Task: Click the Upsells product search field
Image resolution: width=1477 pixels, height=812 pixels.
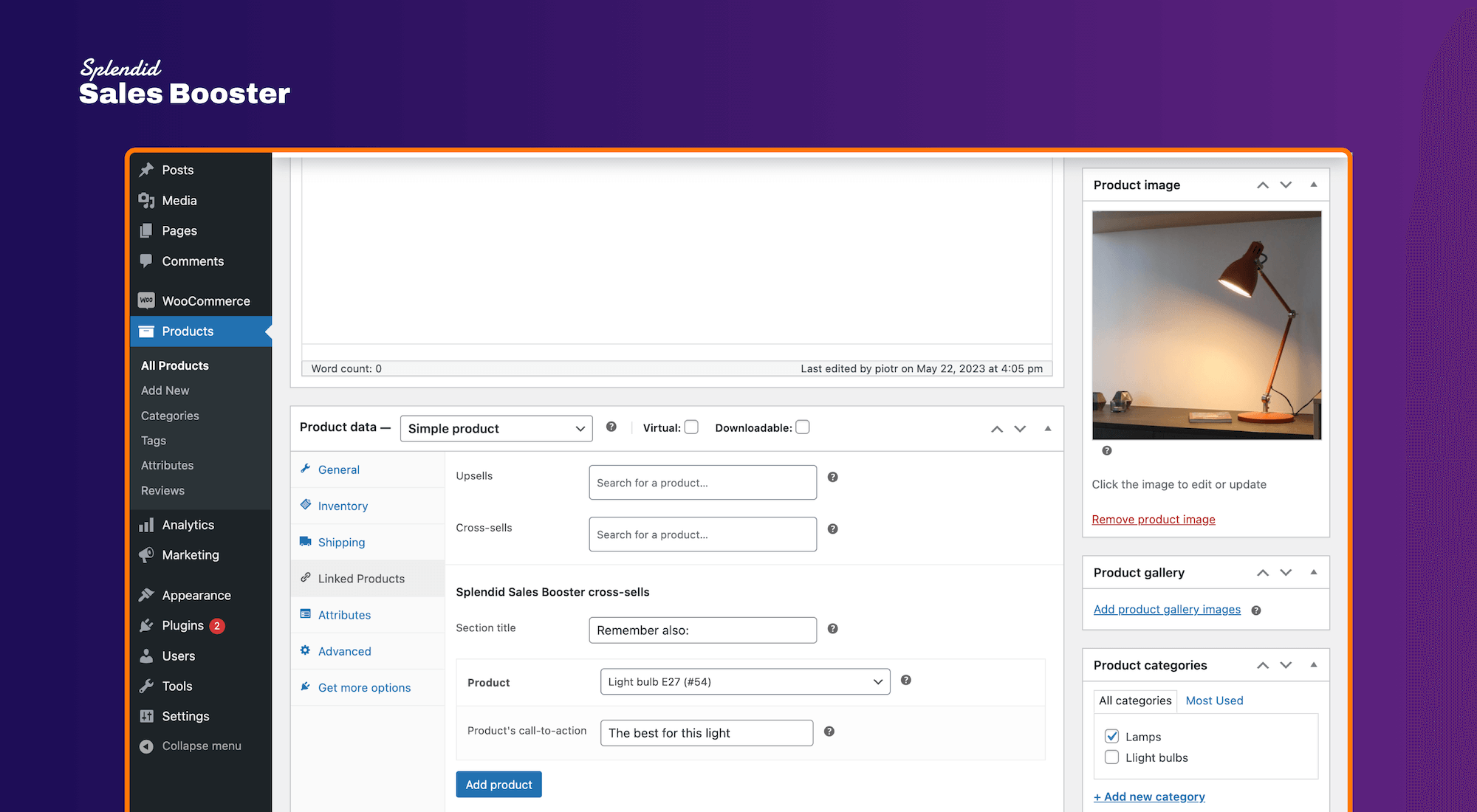Action: (x=702, y=482)
